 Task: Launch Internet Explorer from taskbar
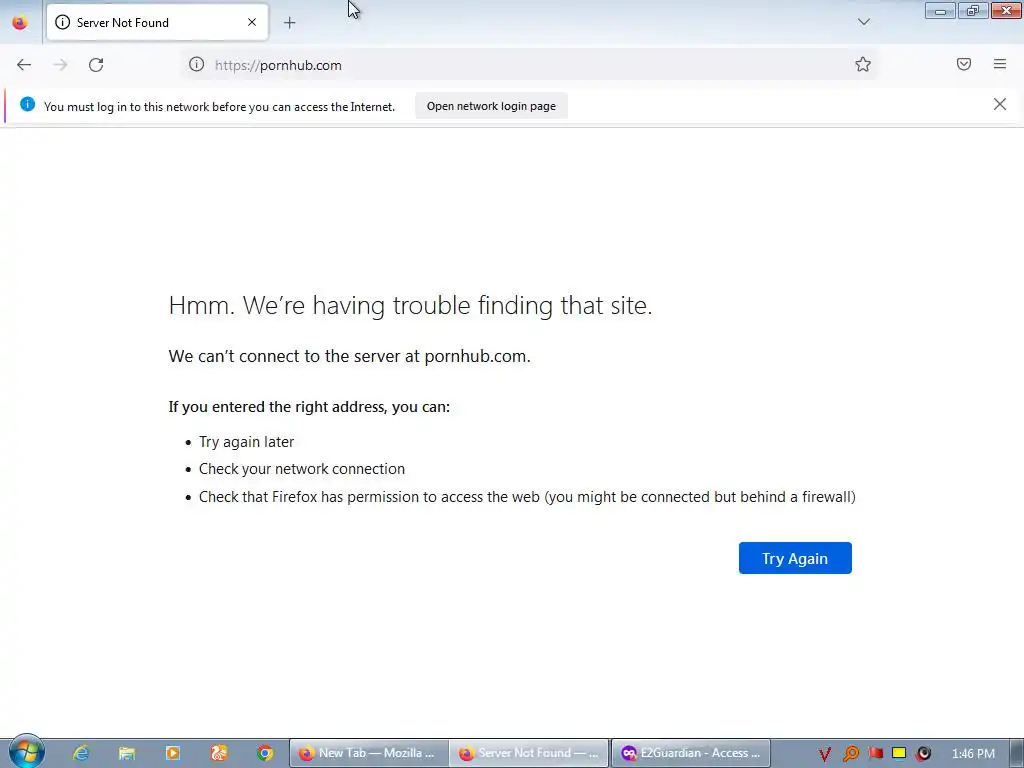coord(81,753)
